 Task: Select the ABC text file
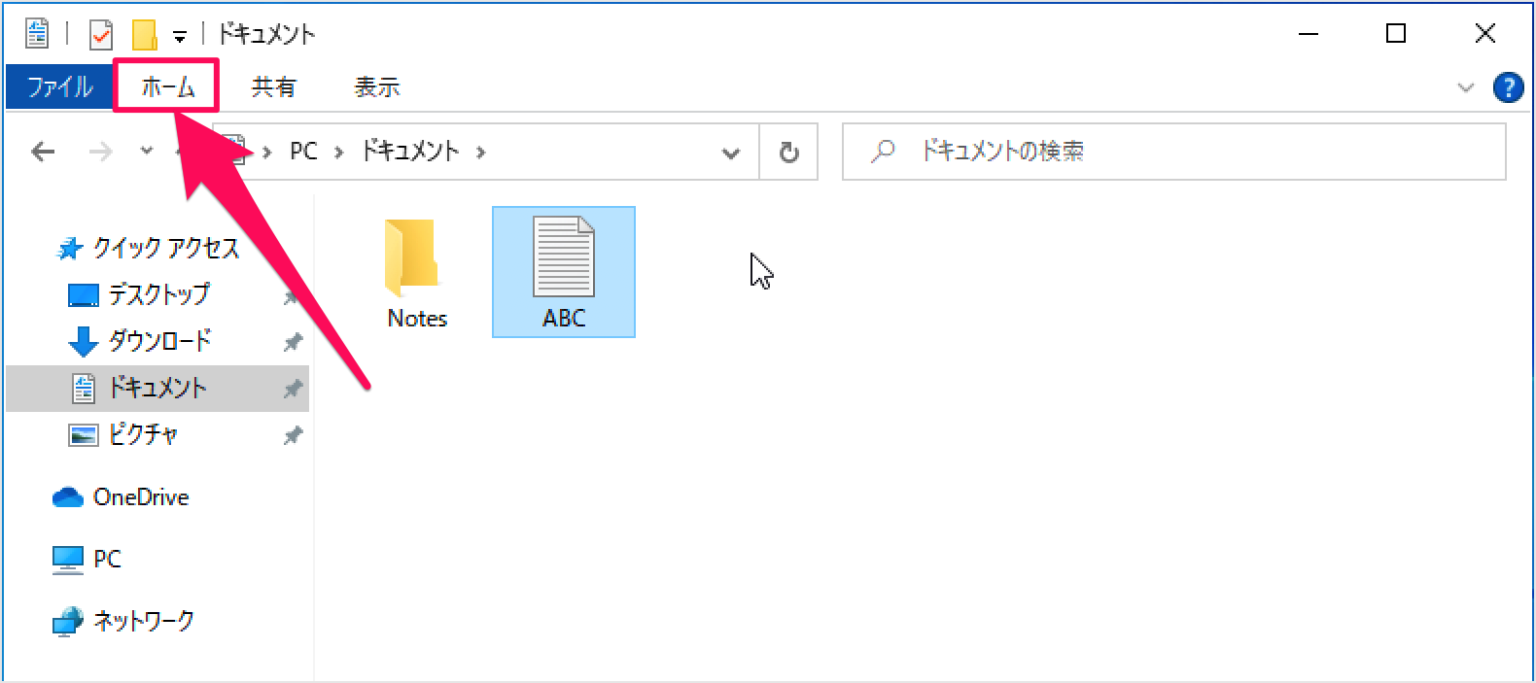click(x=564, y=272)
